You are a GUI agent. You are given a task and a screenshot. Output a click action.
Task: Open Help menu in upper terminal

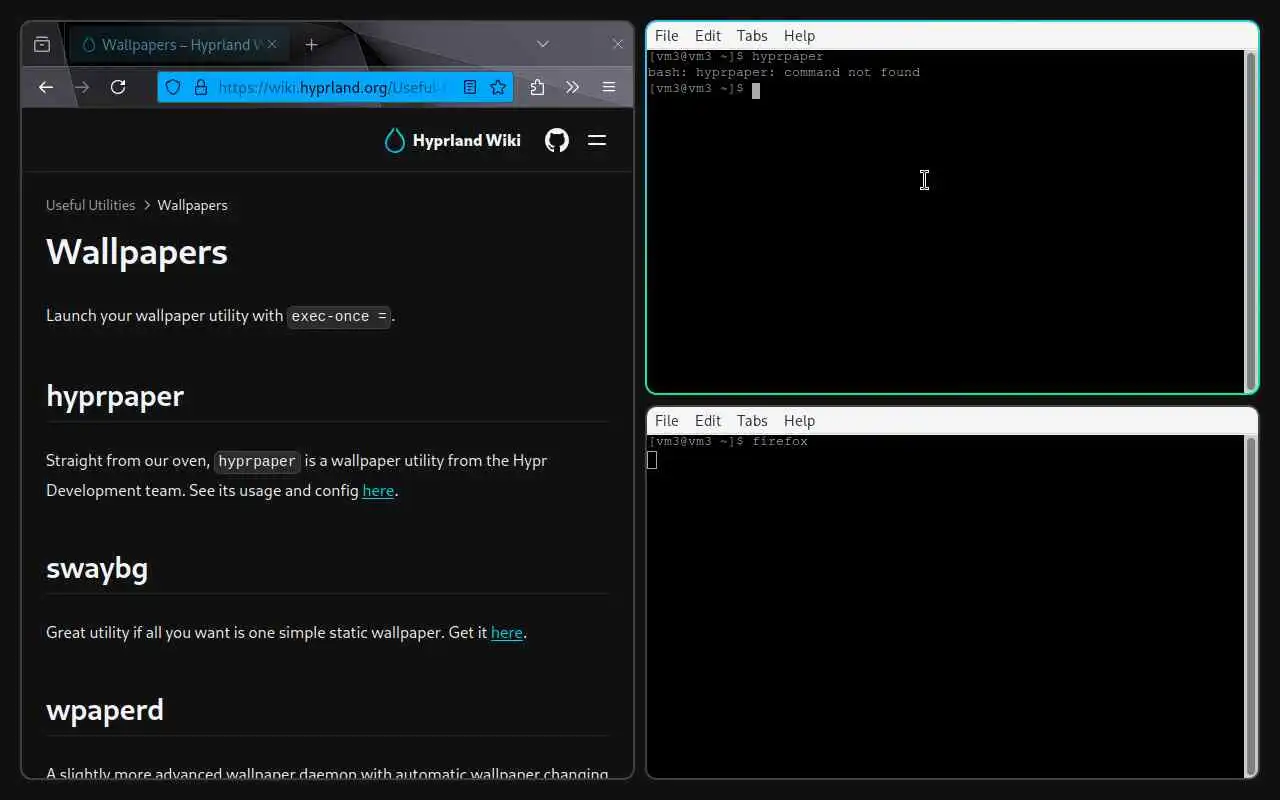pos(799,36)
